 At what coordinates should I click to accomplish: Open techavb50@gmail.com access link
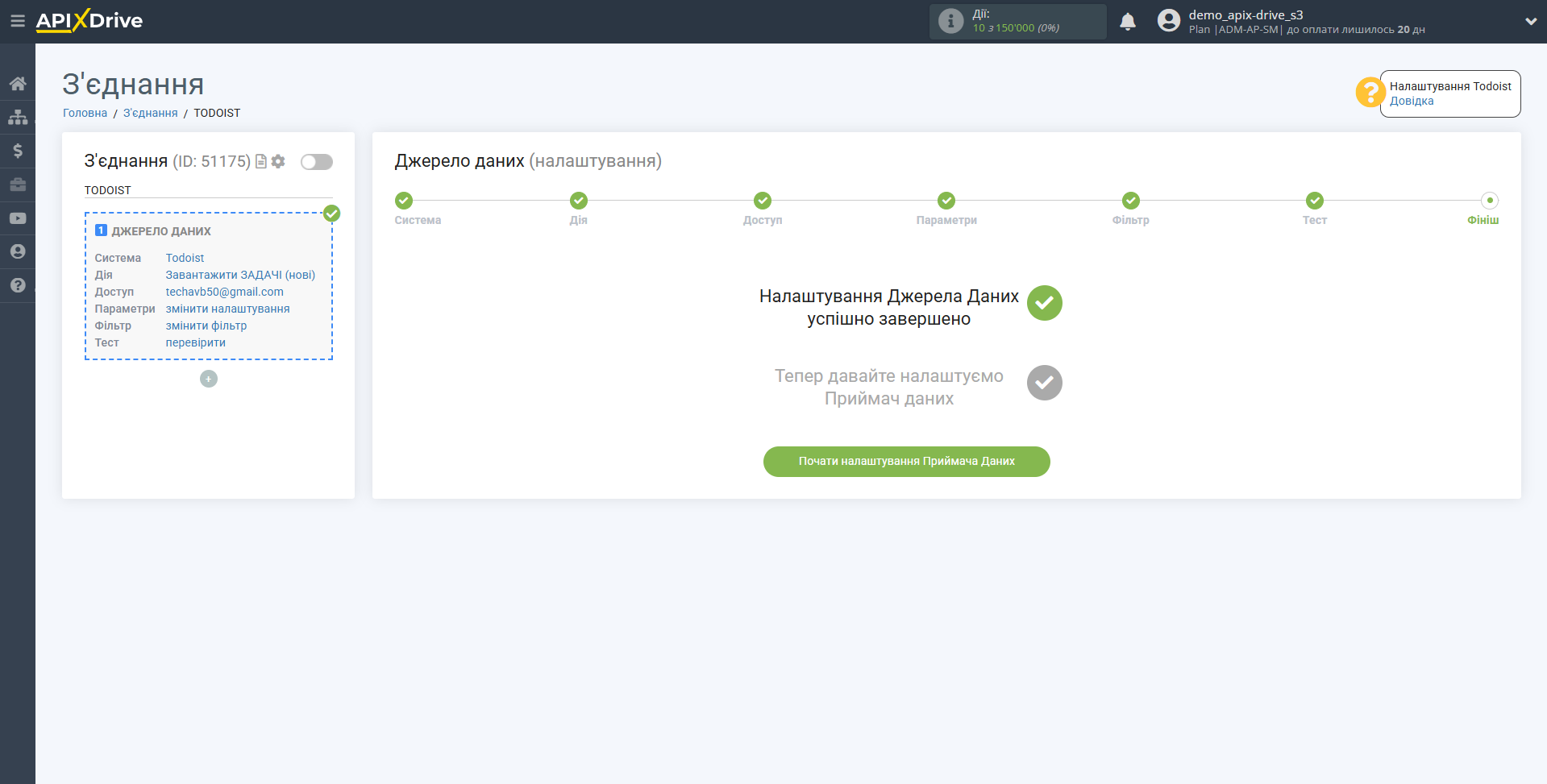pyautogui.click(x=224, y=292)
